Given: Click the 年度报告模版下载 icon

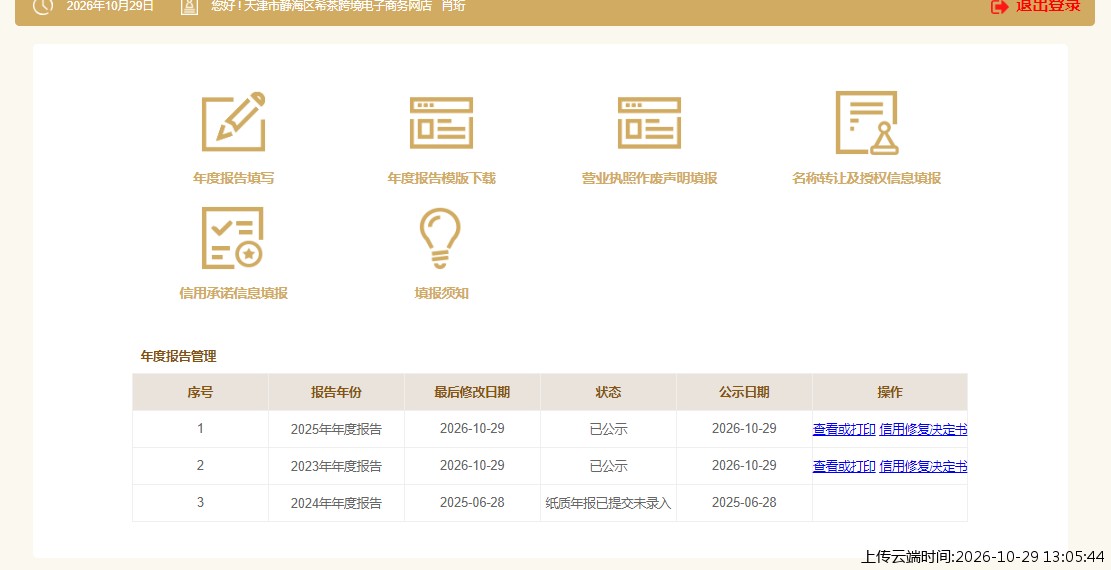Looking at the screenshot, I should coord(441,123).
